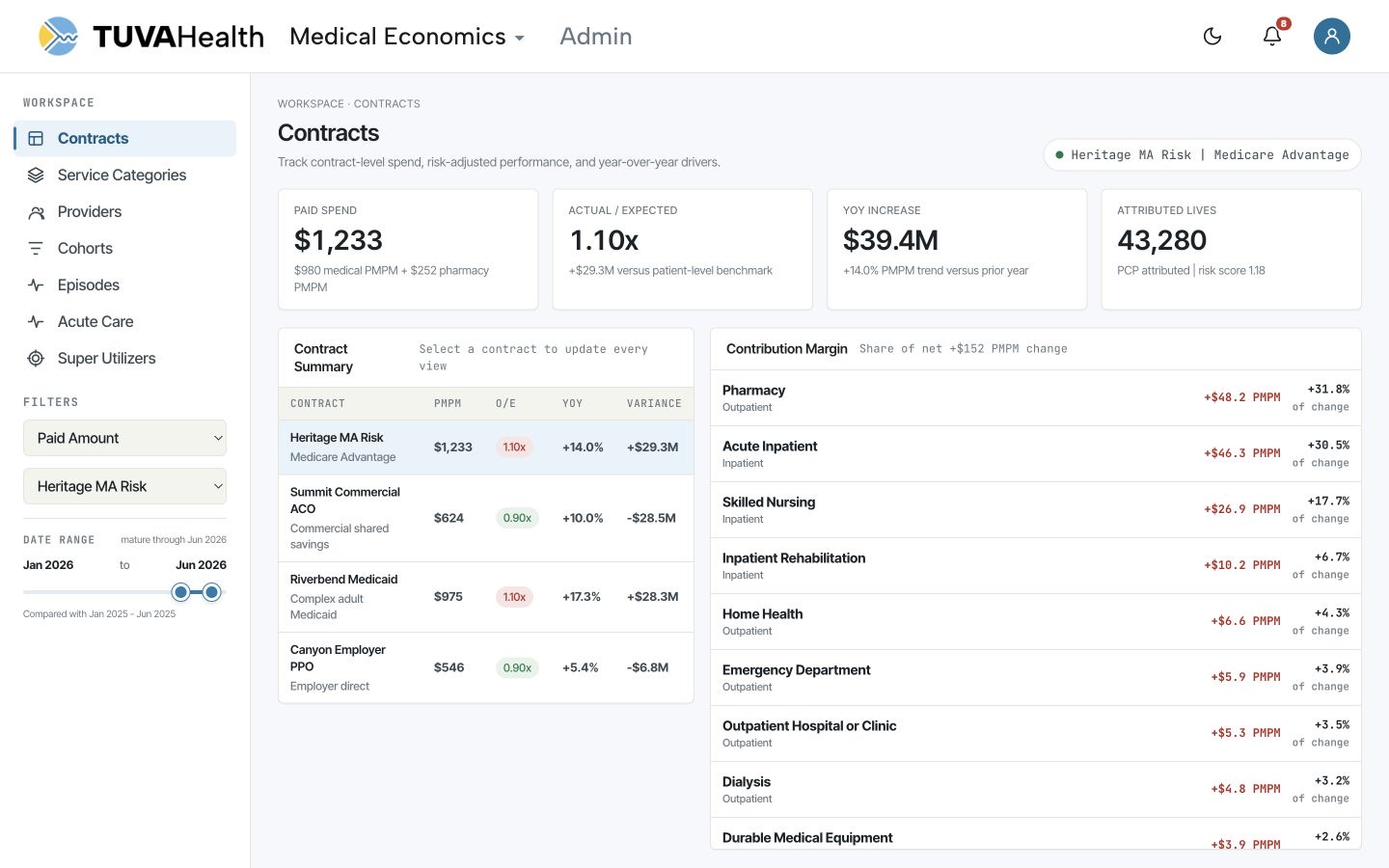This screenshot has width=1389, height=868.
Task: Toggle dark mode moon icon
Action: (1212, 37)
